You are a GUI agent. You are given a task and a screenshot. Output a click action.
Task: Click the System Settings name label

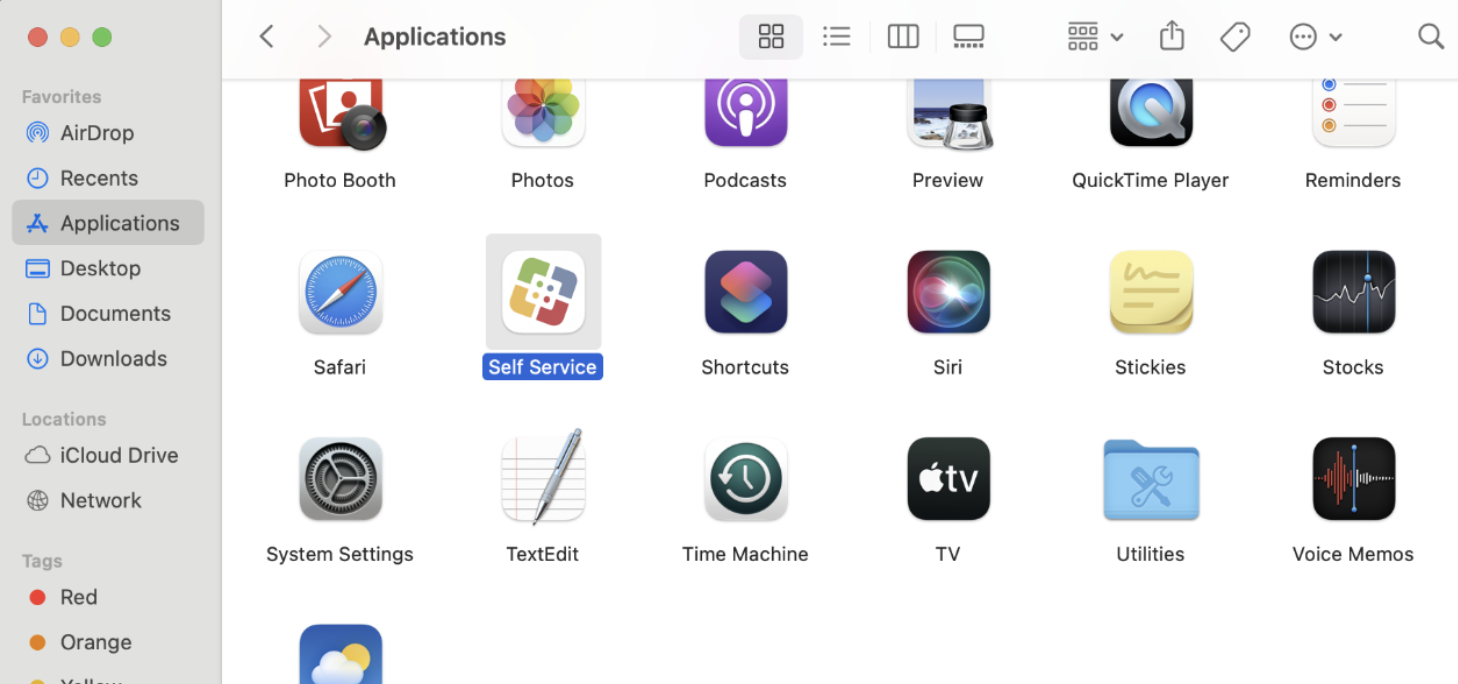[x=340, y=554]
